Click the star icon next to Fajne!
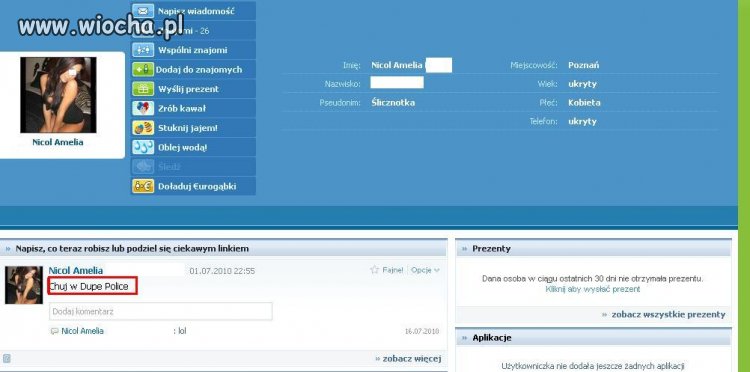This screenshot has height=372, width=750. 375,270
